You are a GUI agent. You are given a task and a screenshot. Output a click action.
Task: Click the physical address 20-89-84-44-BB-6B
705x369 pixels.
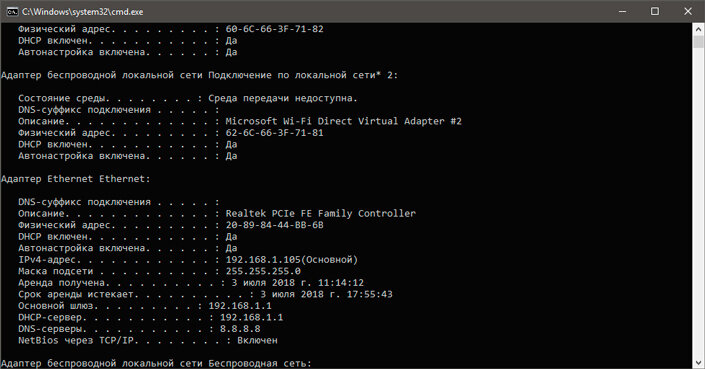[274, 225]
